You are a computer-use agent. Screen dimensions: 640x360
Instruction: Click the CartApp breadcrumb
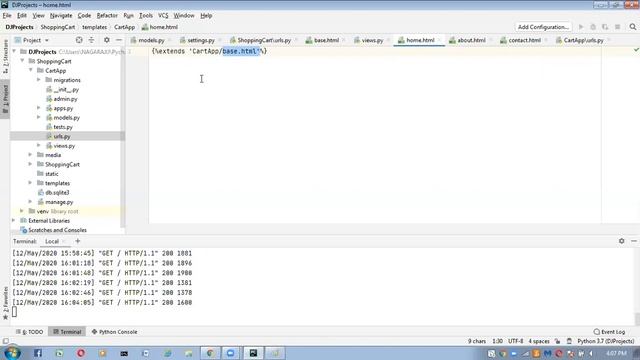coord(124,27)
